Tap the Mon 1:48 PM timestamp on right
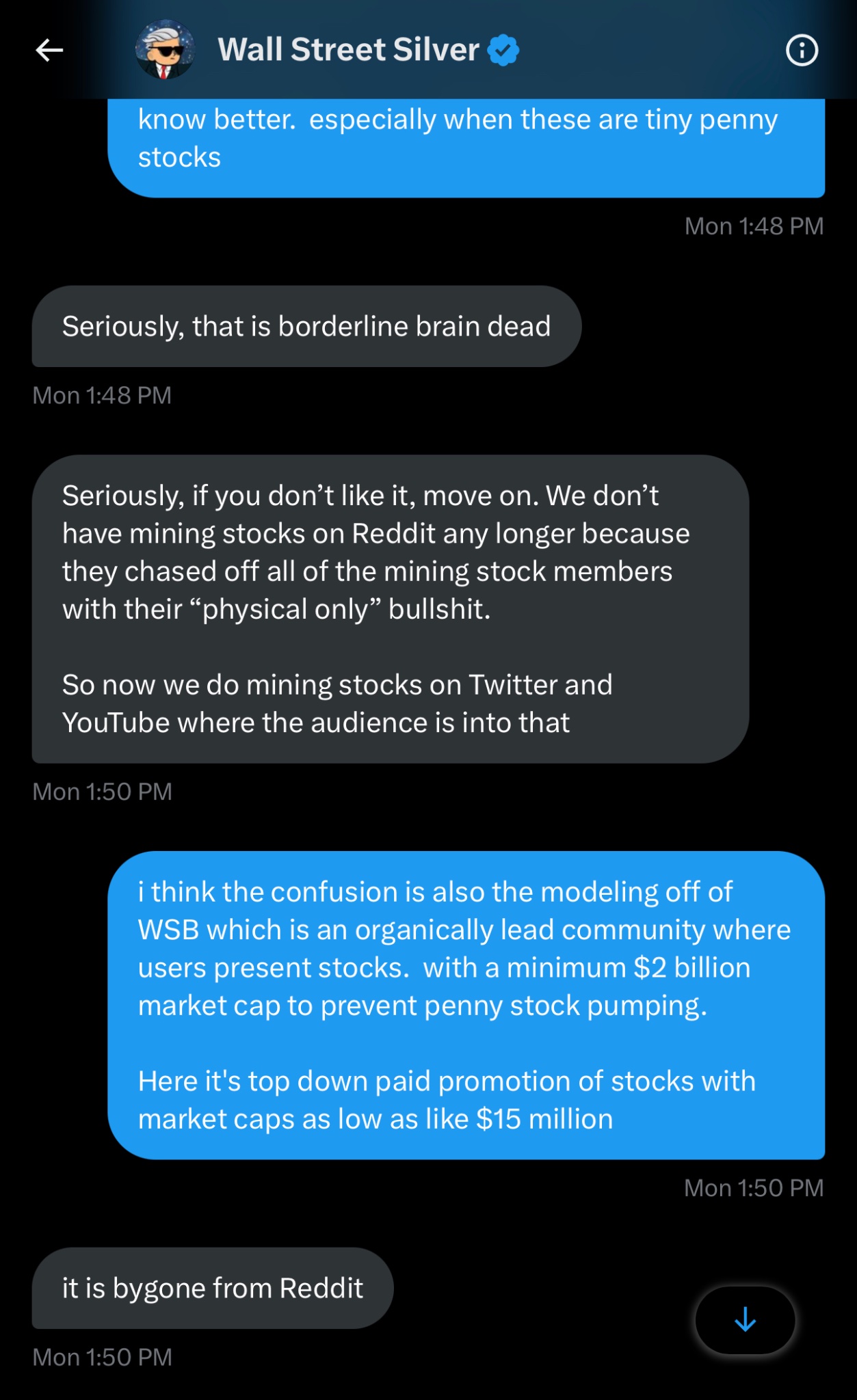 pyautogui.click(x=754, y=226)
